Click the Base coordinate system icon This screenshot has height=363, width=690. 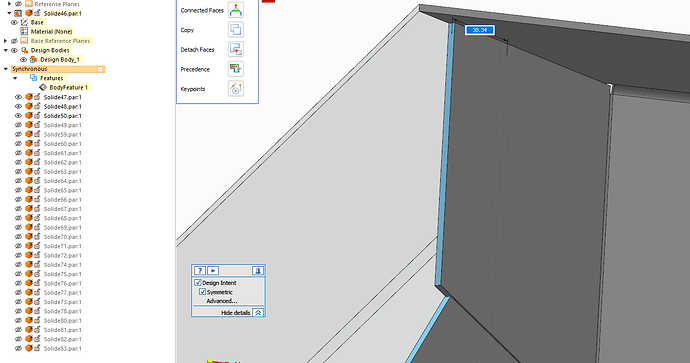[x=24, y=22]
